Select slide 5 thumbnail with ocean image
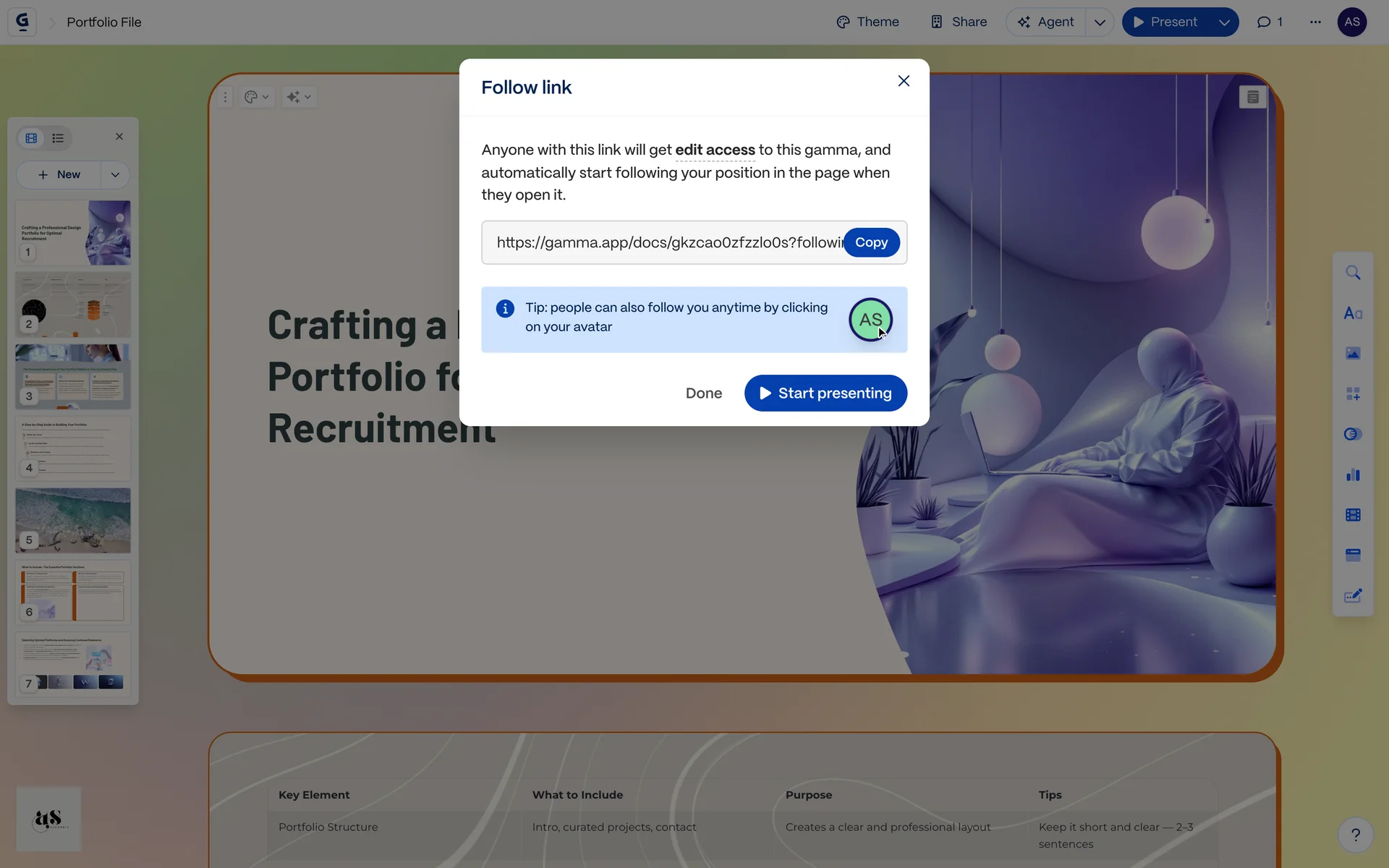 coord(73,520)
